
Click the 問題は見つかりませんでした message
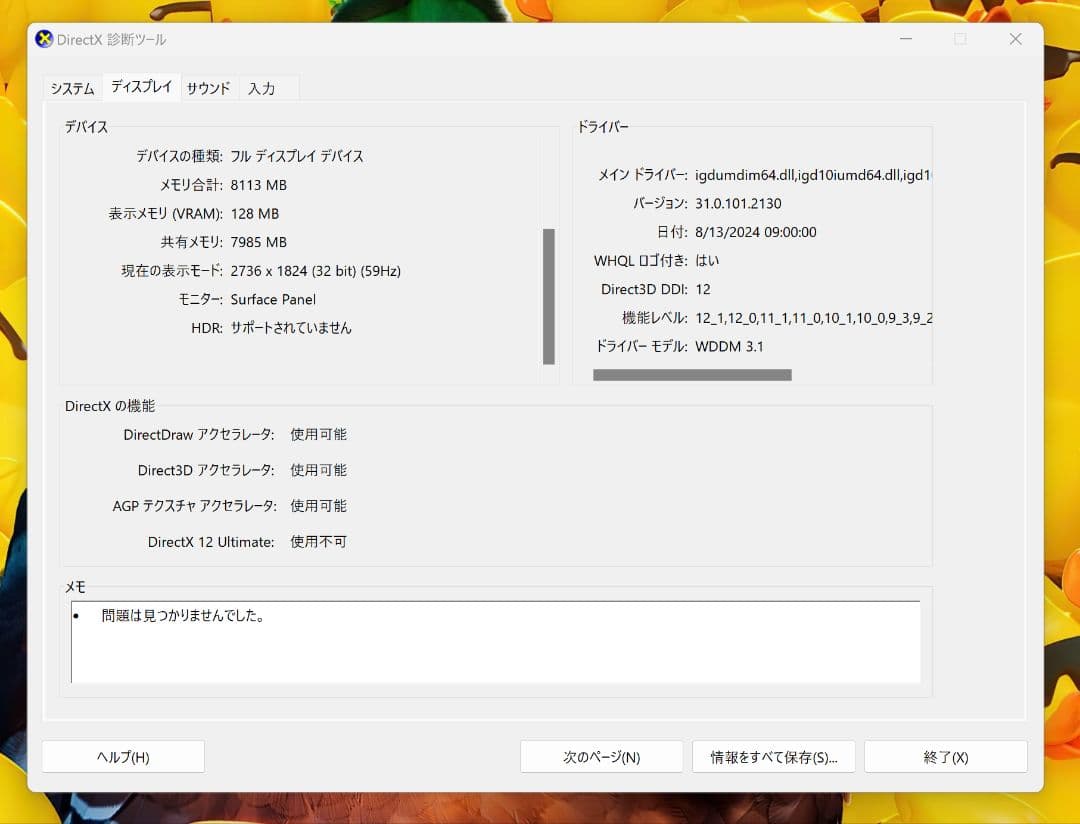(180, 616)
